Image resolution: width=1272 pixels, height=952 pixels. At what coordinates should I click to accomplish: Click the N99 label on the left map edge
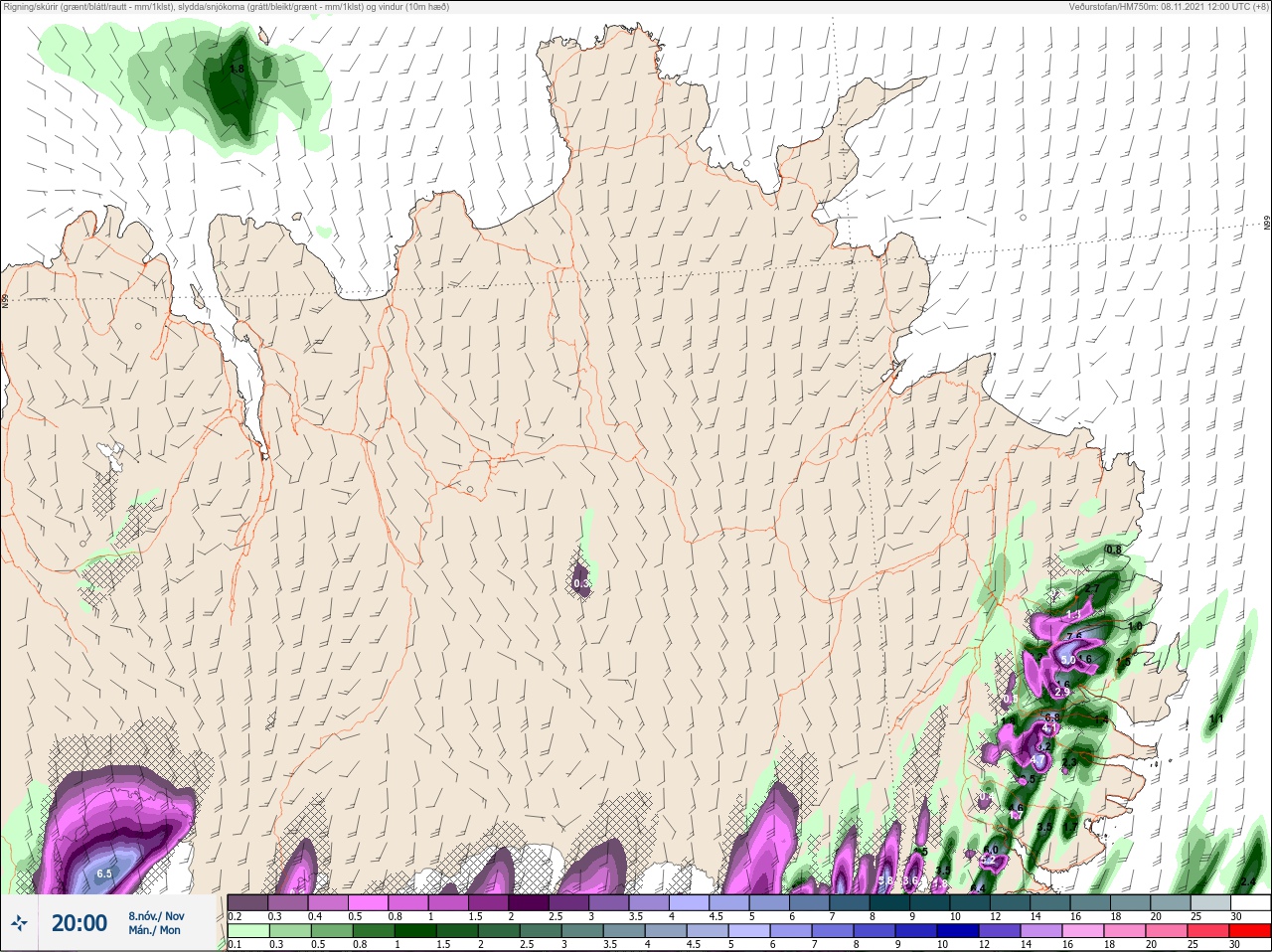coord(5,300)
